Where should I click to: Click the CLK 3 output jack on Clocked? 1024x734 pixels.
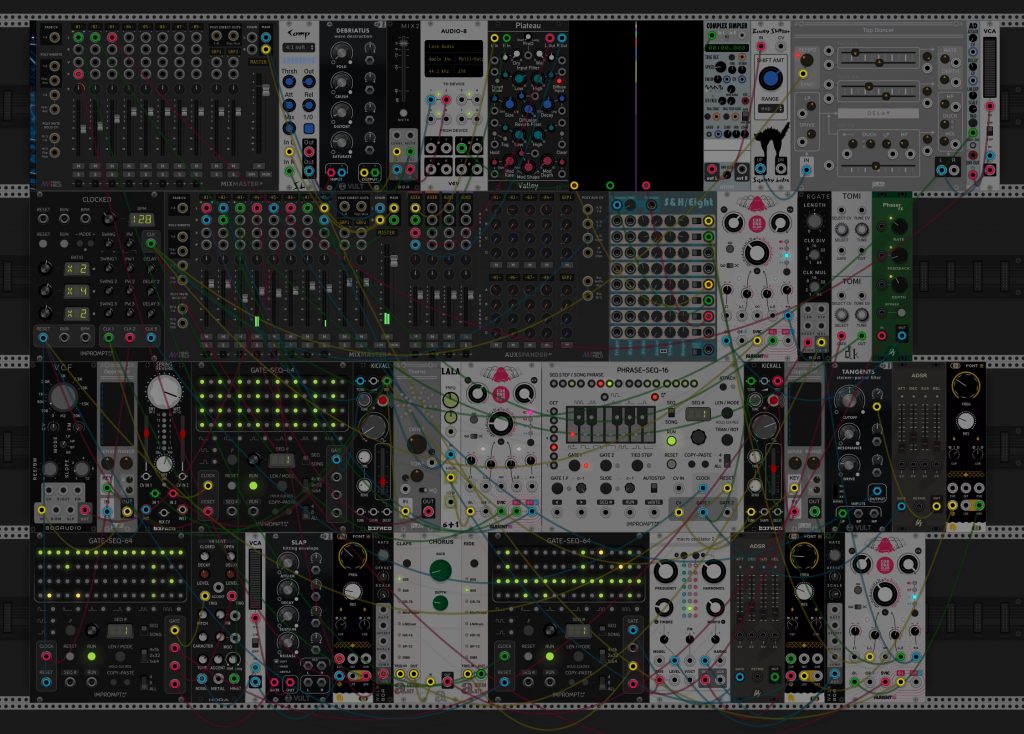pyautogui.click(x=151, y=338)
